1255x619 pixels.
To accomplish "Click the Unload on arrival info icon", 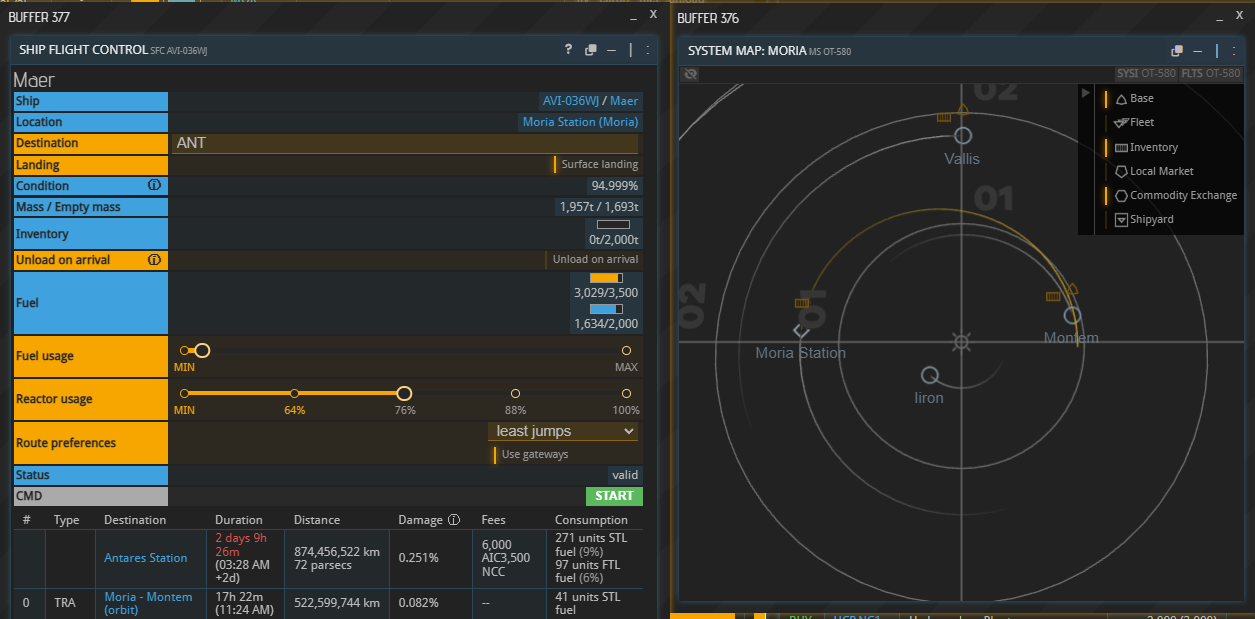I will [154, 260].
